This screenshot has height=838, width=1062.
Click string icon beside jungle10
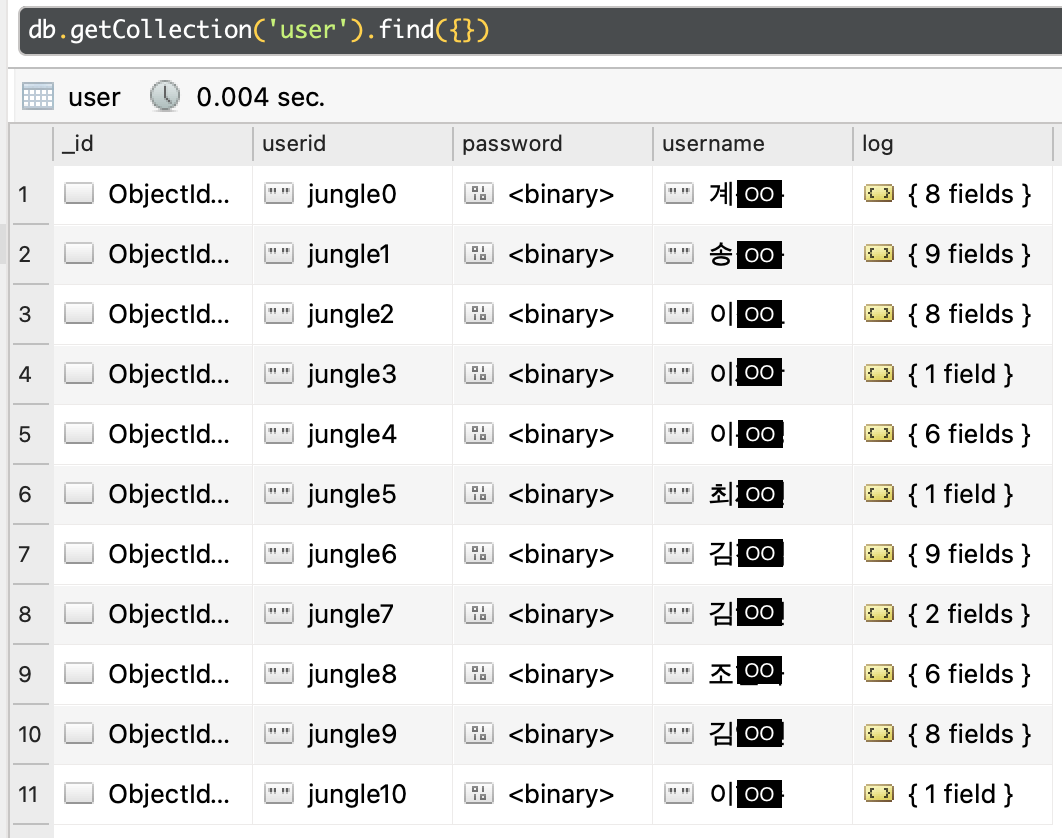pyautogui.click(x=278, y=794)
